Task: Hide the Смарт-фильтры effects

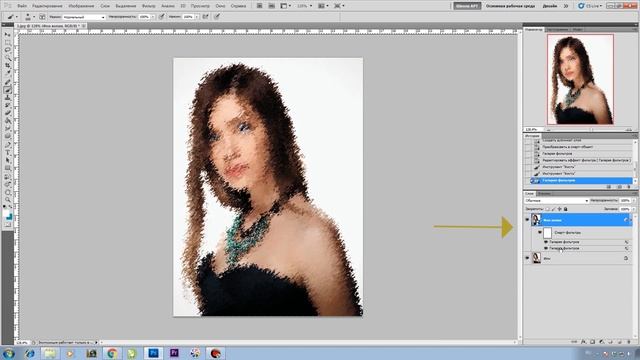Action: [540, 232]
